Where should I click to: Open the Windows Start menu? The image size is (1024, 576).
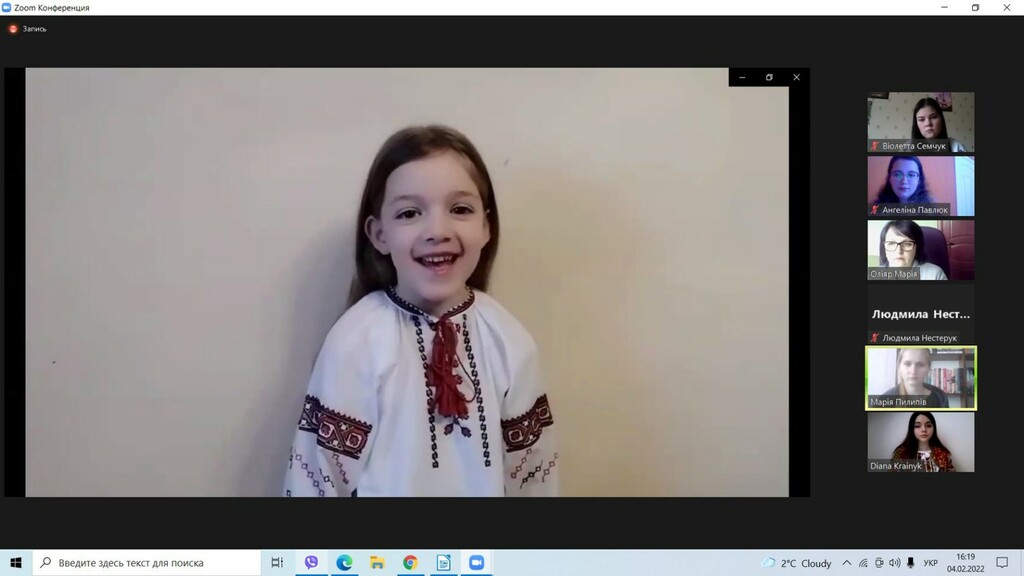click(x=16, y=563)
